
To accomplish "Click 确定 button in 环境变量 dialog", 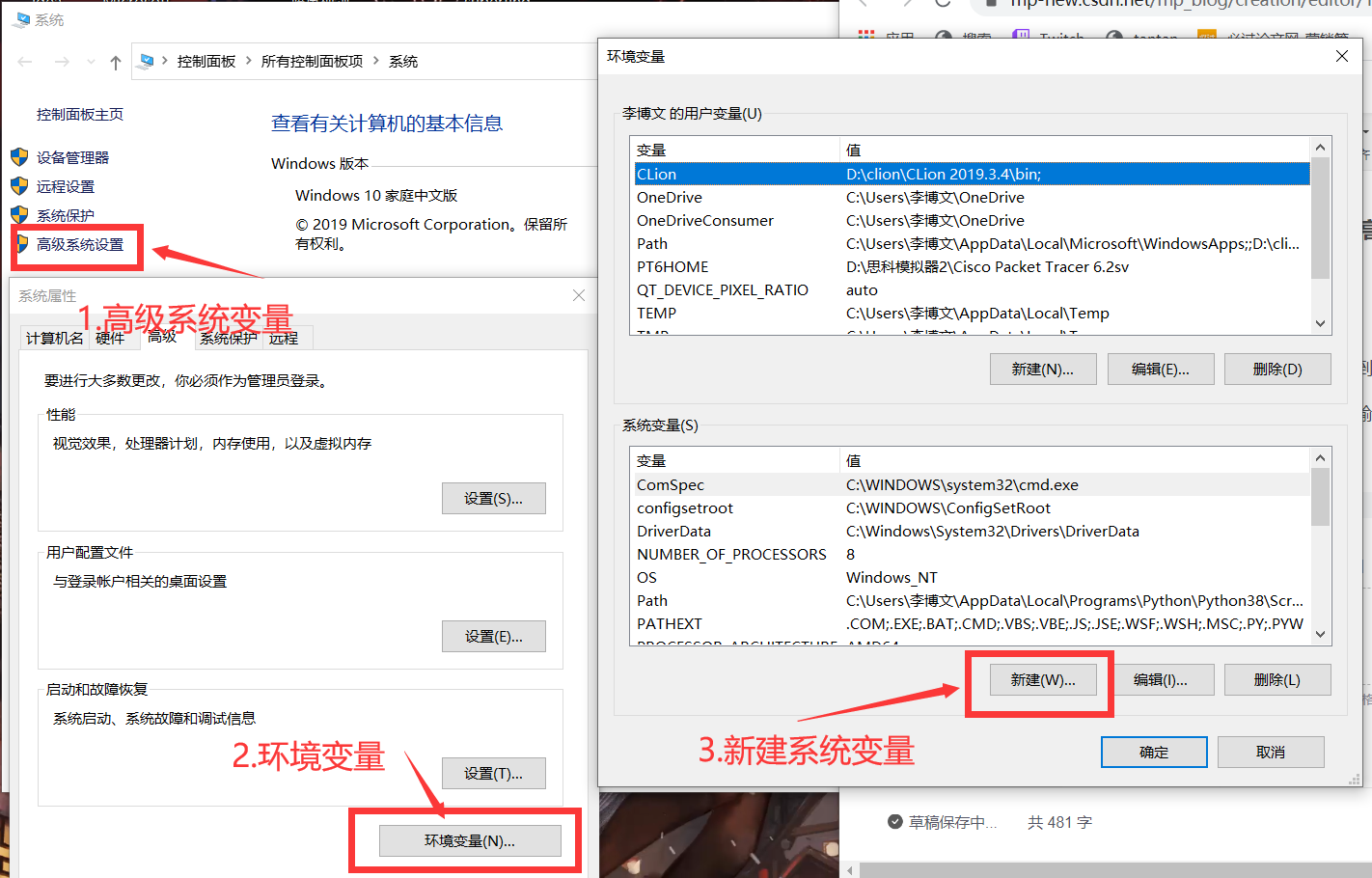I will [1154, 753].
